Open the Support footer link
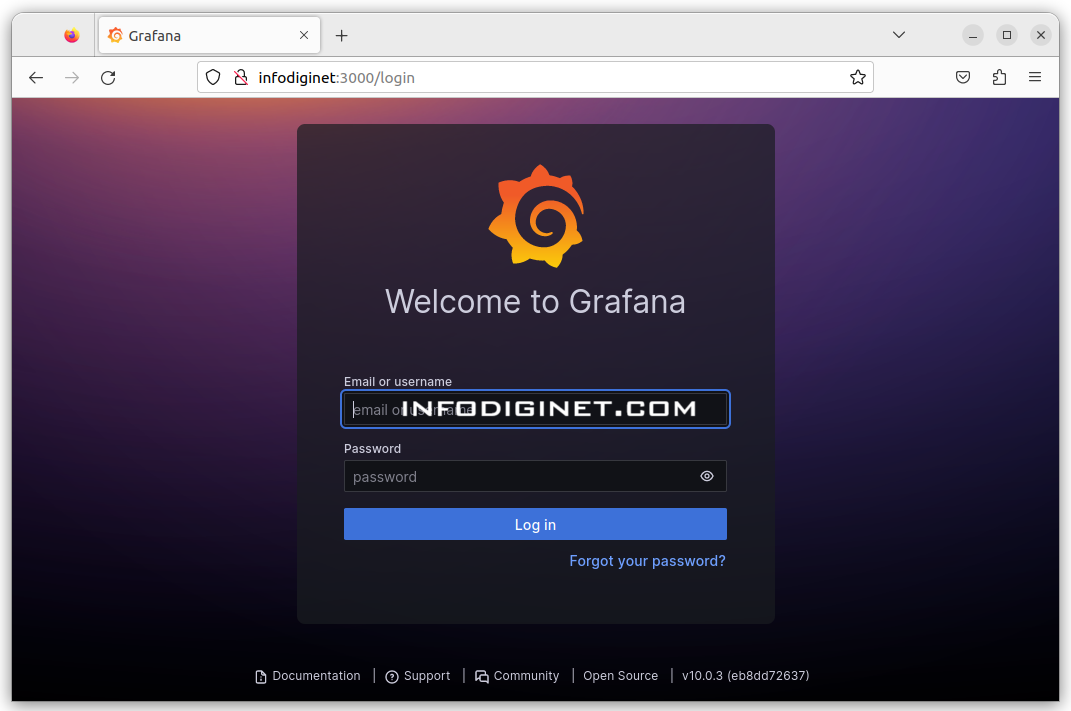The image size is (1071, 711). [x=418, y=676]
